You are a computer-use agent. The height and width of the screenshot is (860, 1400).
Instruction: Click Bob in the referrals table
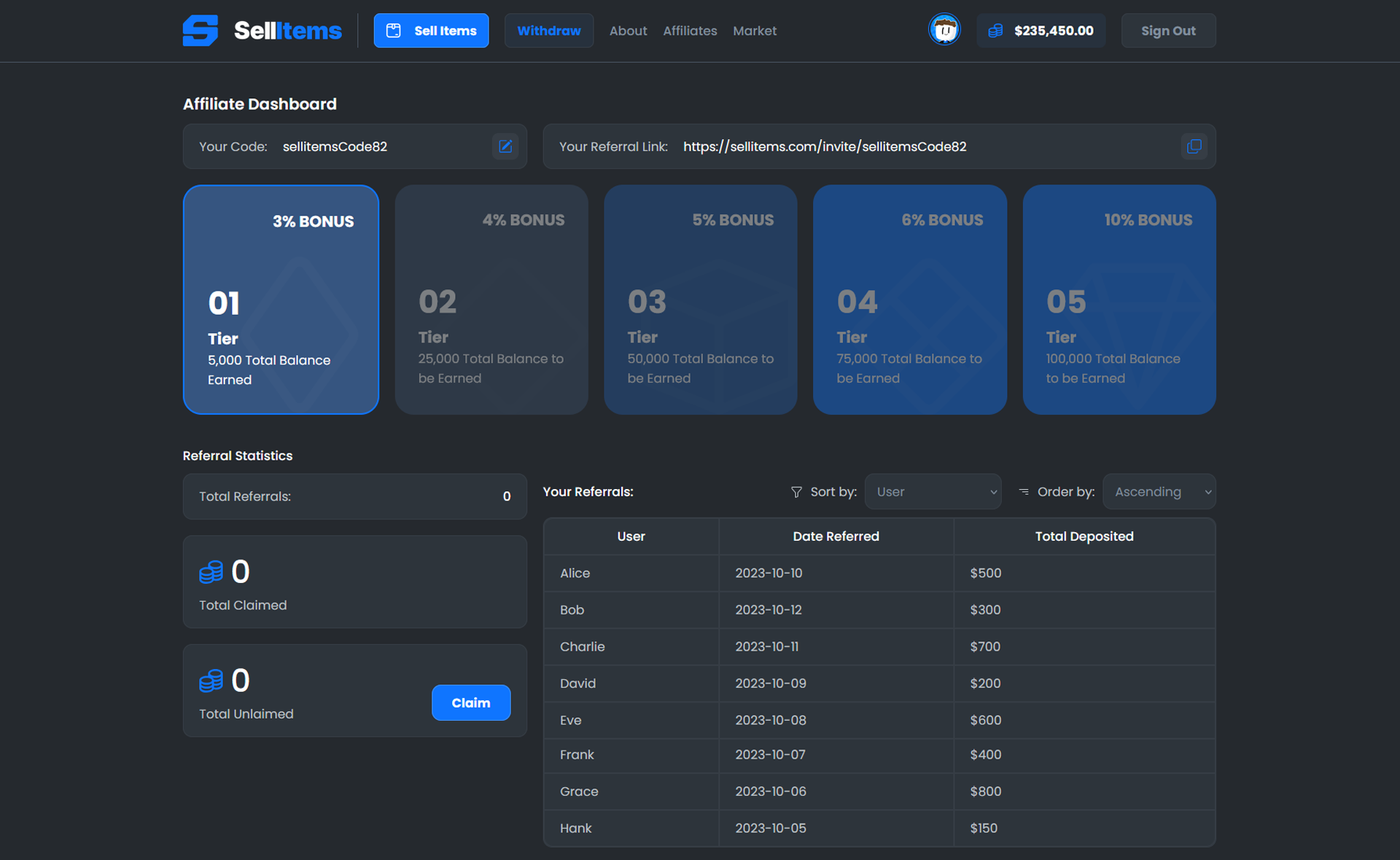point(572,610)
